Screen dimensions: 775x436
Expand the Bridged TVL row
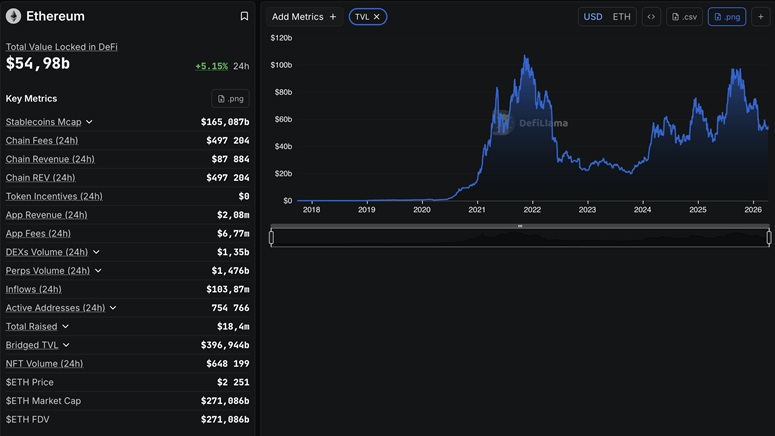66,345
